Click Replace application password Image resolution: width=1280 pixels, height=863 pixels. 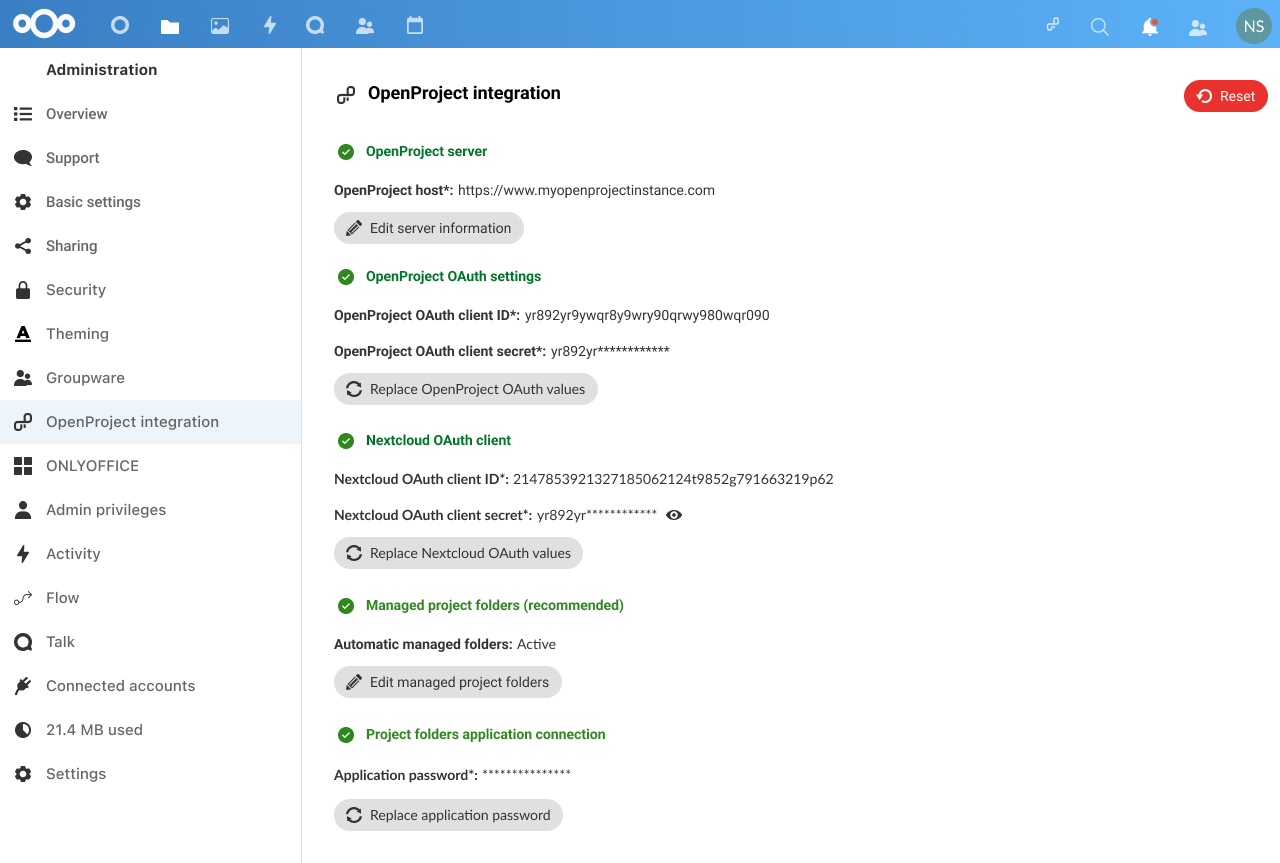(x=449, y=815)
